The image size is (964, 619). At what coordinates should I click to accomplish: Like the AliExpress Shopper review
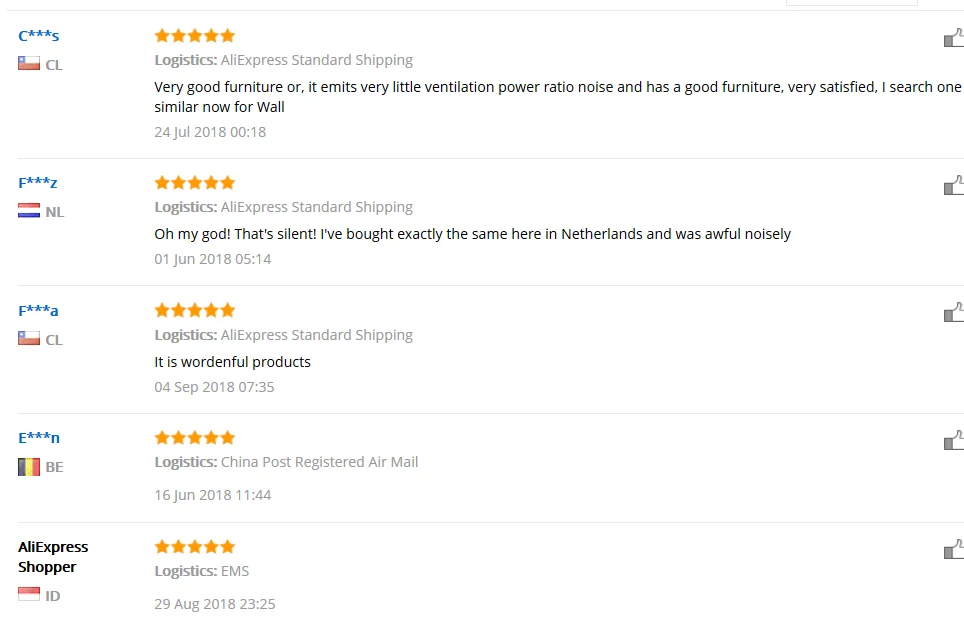(x=954, y=550)
